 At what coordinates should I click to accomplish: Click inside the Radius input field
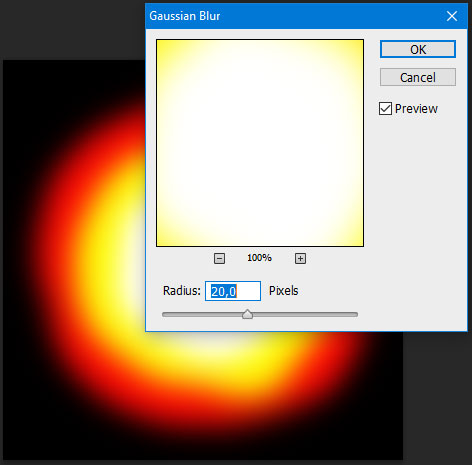pos(233,291)
